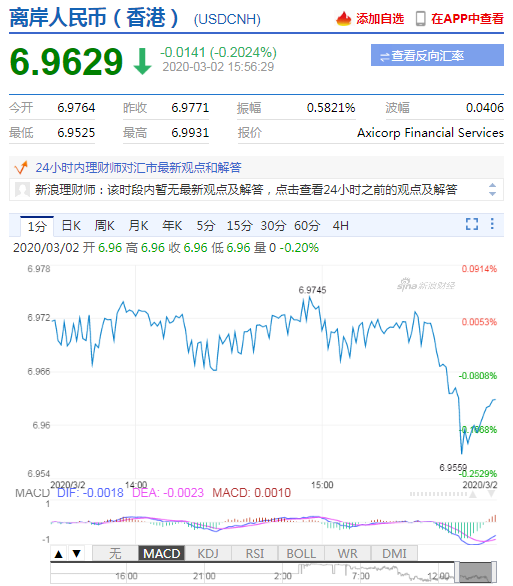Click the Axicorp Financial Services quote provider

click(x=430, y=133)
